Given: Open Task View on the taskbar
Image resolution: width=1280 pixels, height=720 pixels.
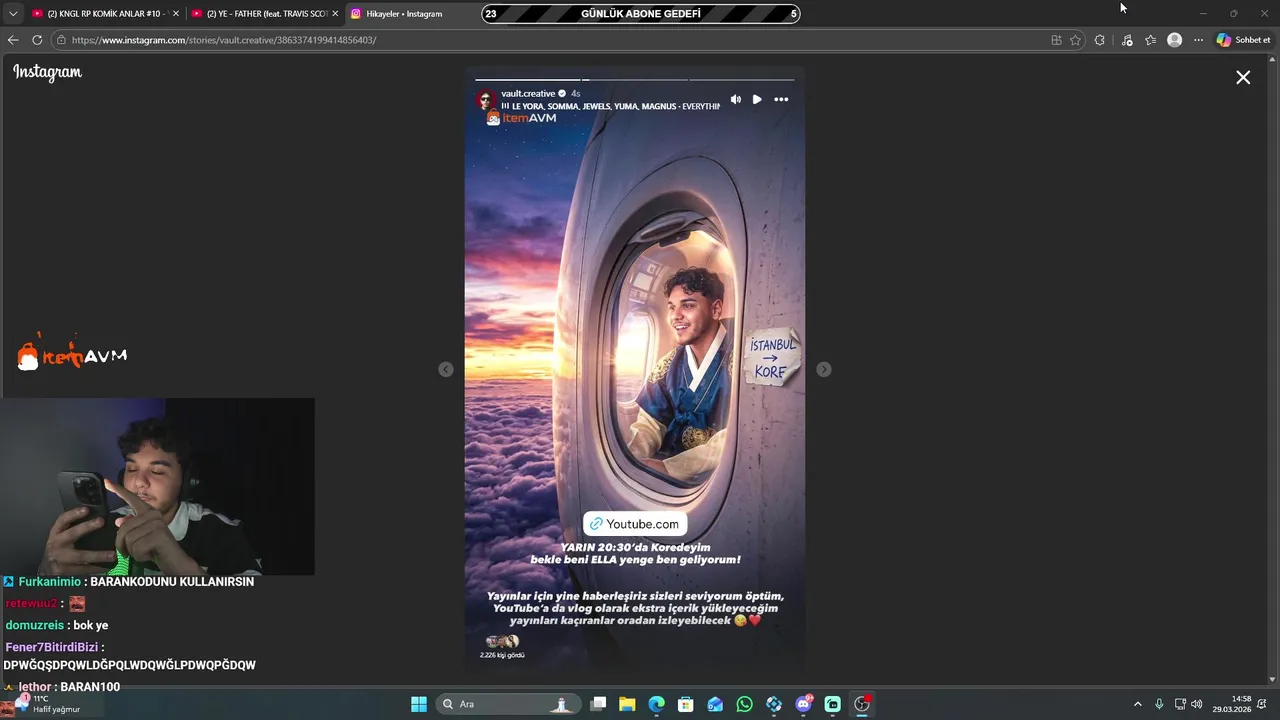Looking at the screenshot, I should 598,704.
